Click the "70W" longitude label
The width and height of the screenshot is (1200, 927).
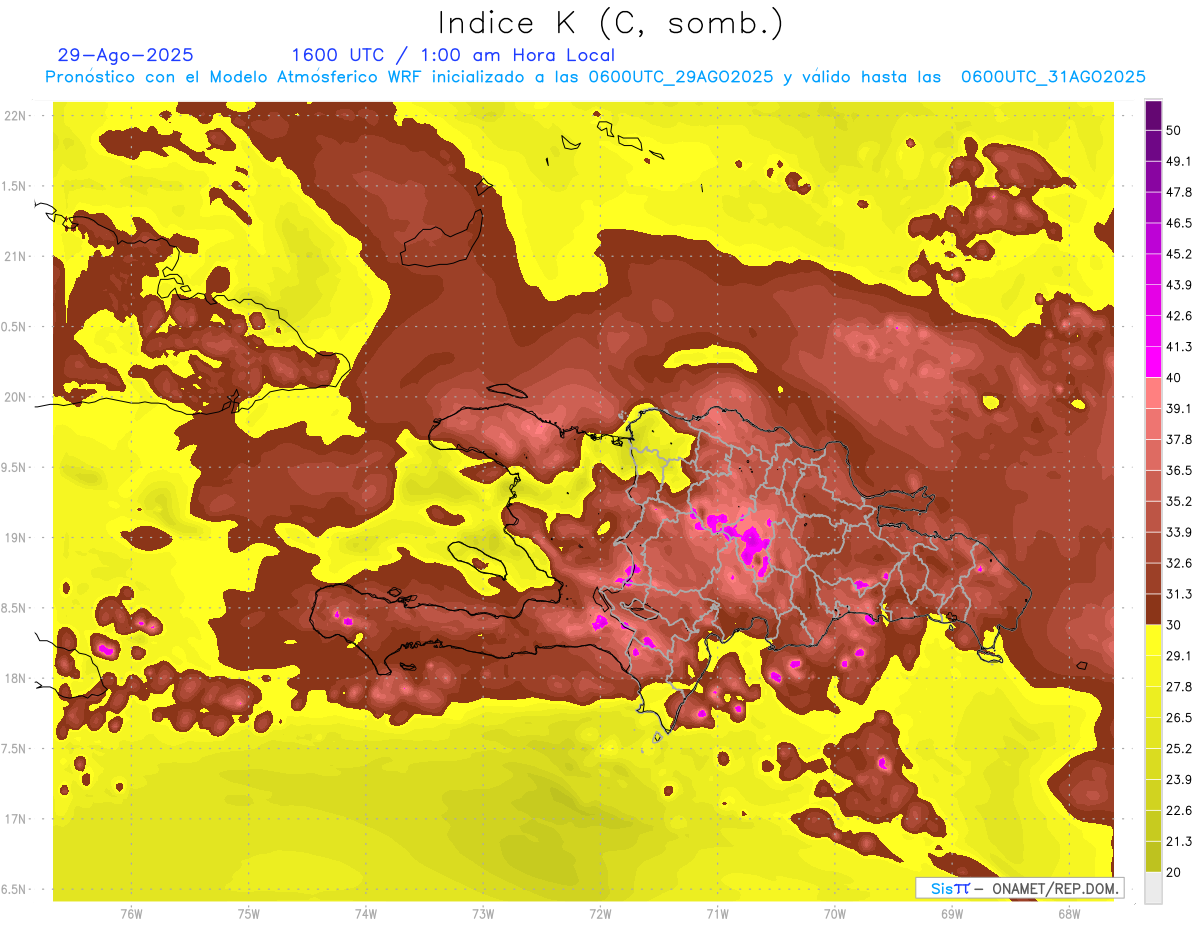(x=835, y=914)
